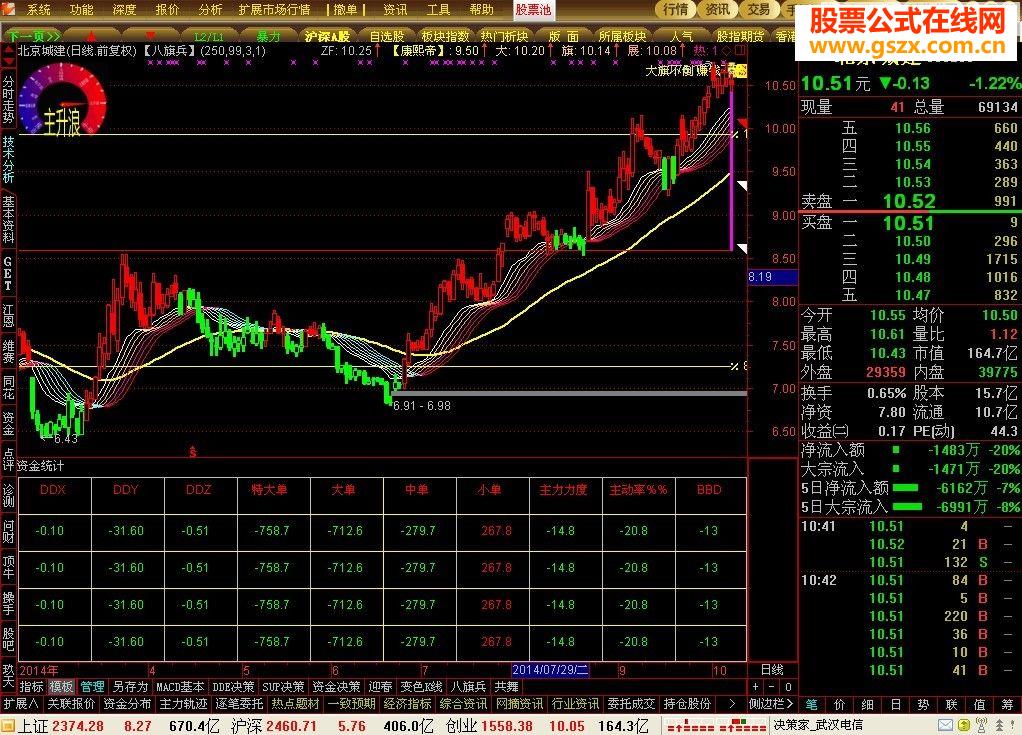Click the 管理 tab below the chart
This screenshot has height=735, width=1022.
[92, 687]
